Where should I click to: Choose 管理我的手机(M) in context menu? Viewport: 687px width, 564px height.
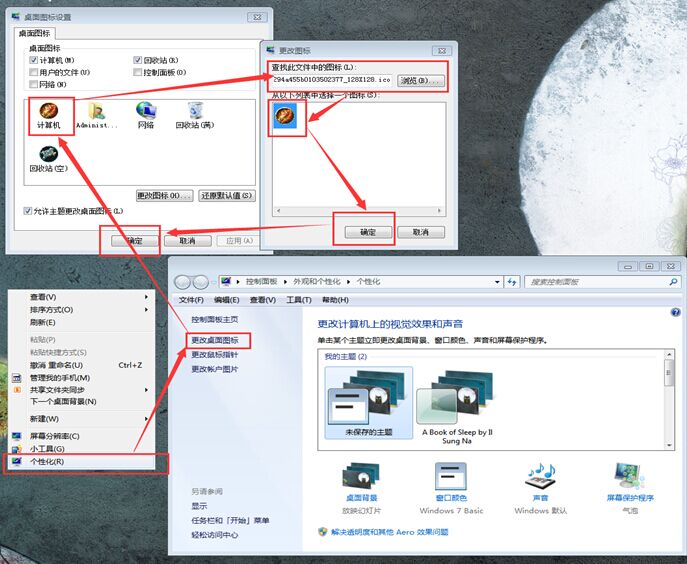[x=81, y=378]
